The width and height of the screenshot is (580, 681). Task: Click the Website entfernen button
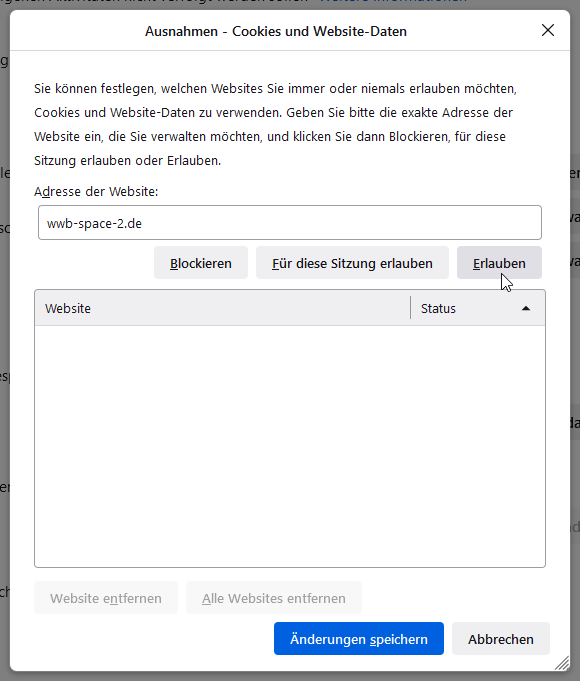click(x=106, y=598)
